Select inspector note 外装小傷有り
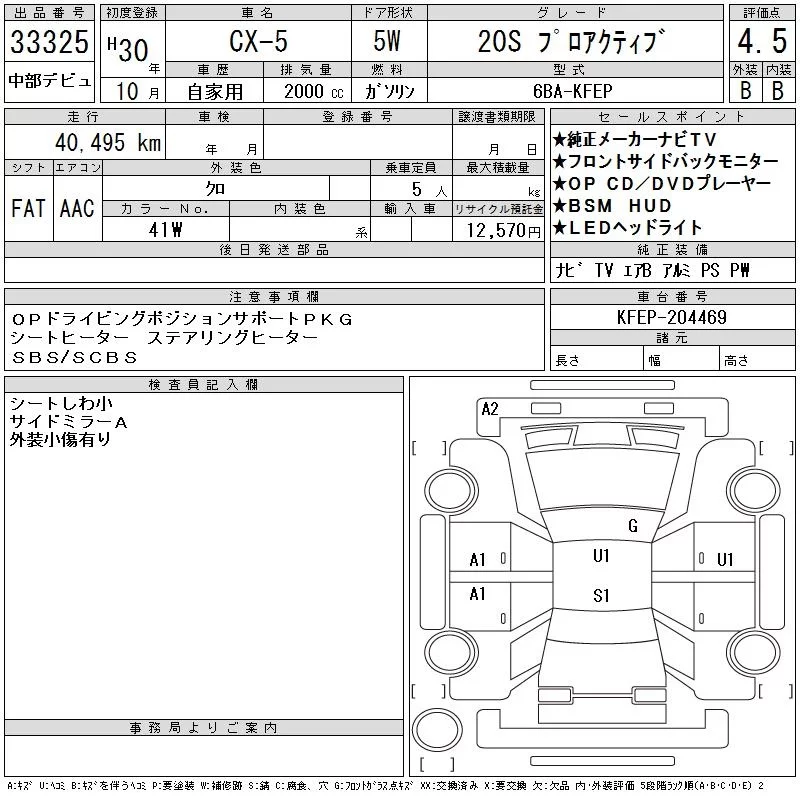Screen dimensions: 800x800 tap(60, 439)
